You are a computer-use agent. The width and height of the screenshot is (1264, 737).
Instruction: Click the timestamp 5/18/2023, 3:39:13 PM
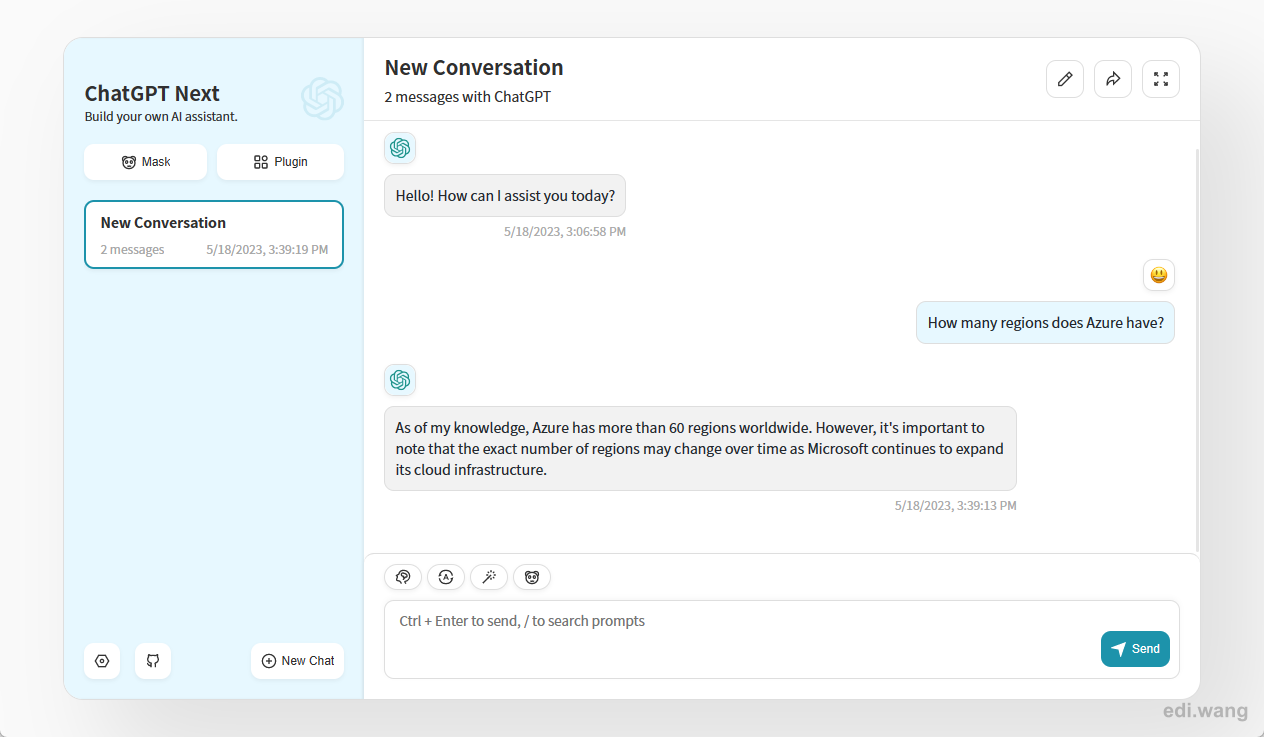[955, 506]
